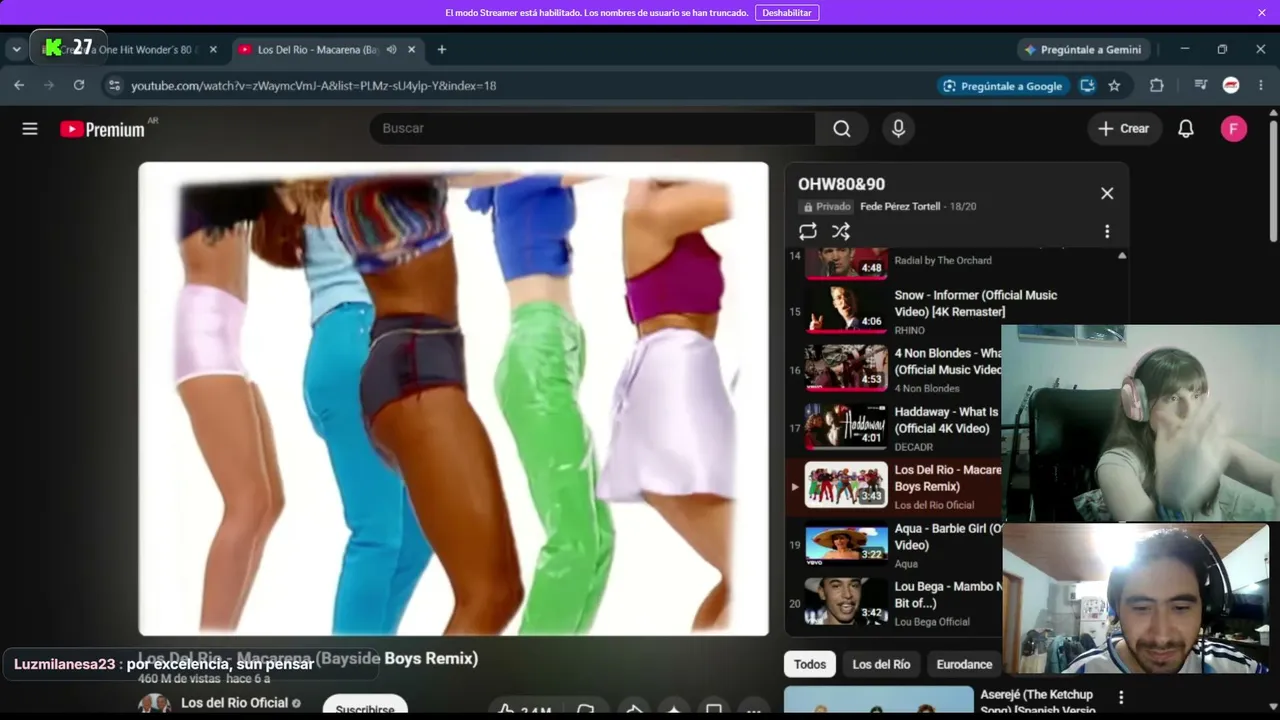Screen dimensions: 1280x720
Task: Play the 4 Non Blondes video thumbnail
Action: click(x=846, y=369)
